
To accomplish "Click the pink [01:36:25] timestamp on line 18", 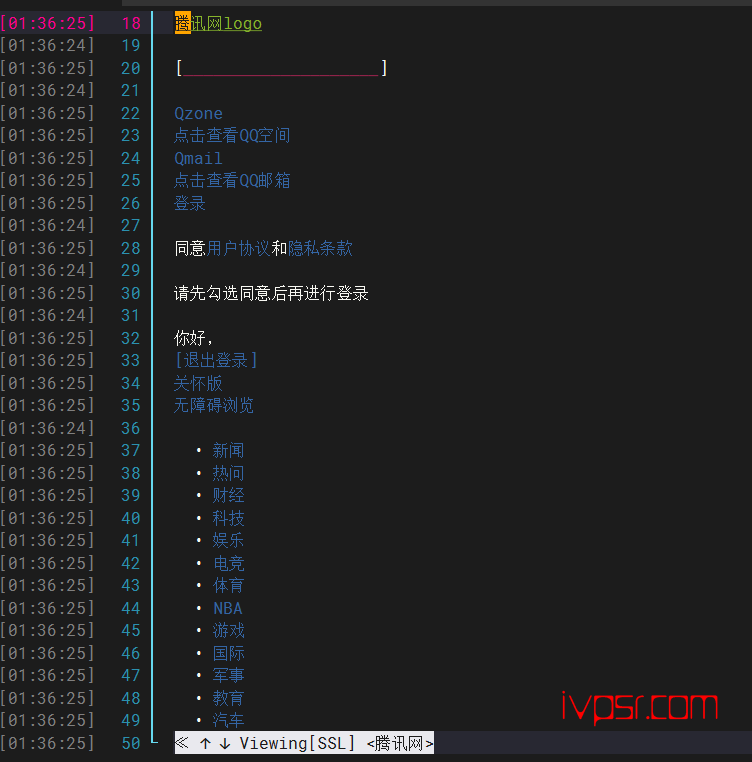I will 47,23.
